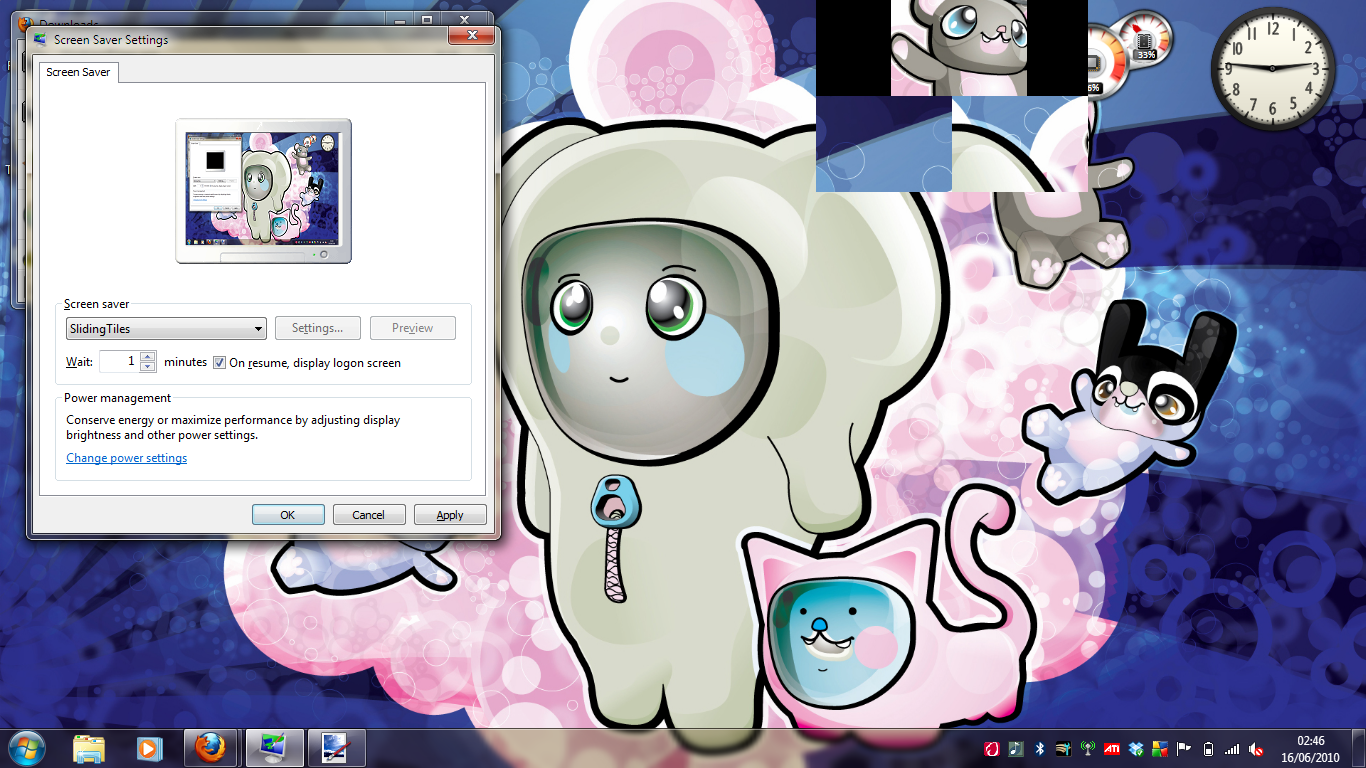Click the muted speaker volume icon

coord(1256,748)
